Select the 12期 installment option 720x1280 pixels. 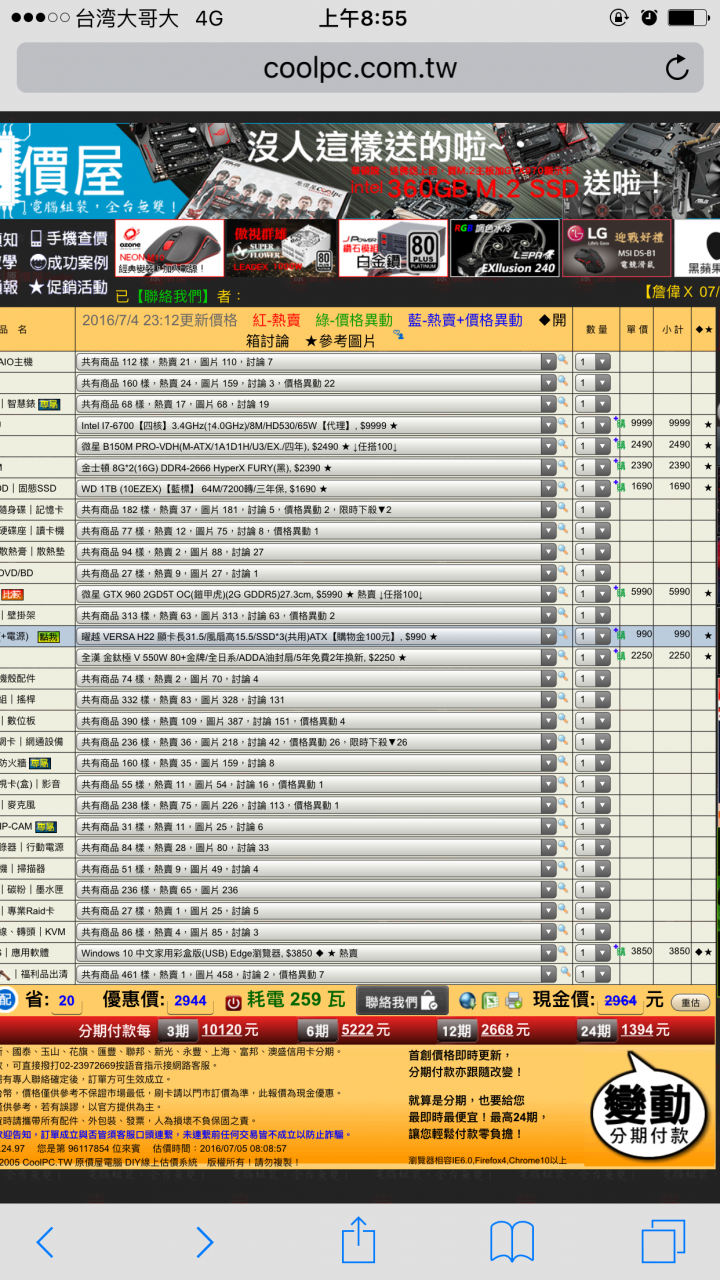point(455,1031)
